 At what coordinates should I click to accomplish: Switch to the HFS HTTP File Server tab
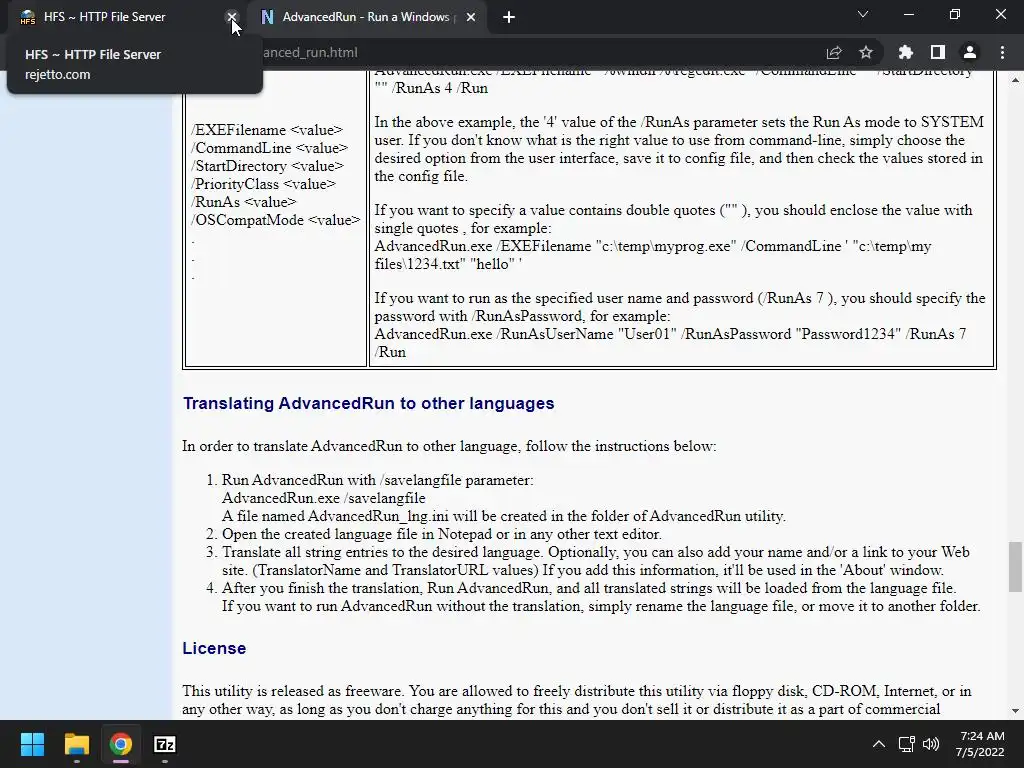(x=104, y=17)
